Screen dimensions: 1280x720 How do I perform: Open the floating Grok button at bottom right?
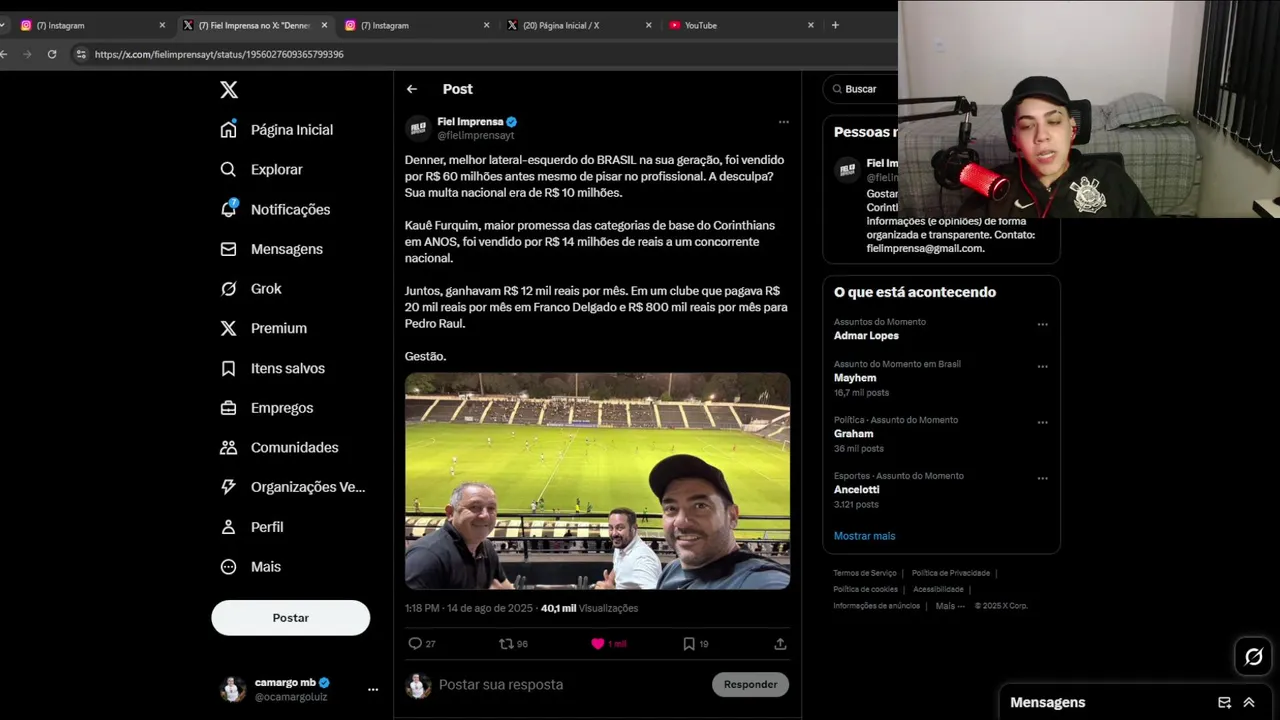pyautogui.click(x=1253, y=657)
